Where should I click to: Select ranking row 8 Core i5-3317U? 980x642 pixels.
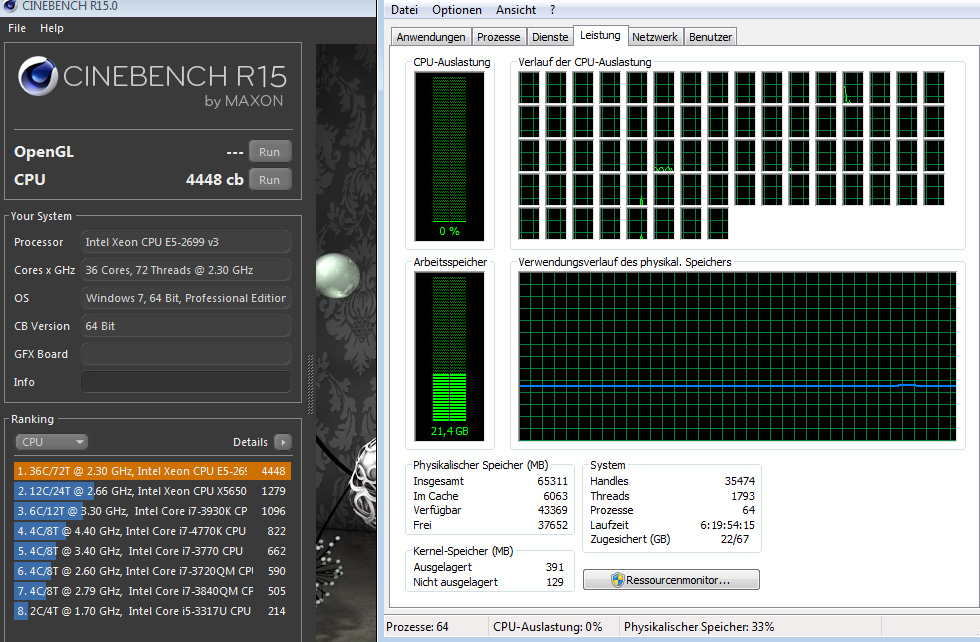point(152,611)
